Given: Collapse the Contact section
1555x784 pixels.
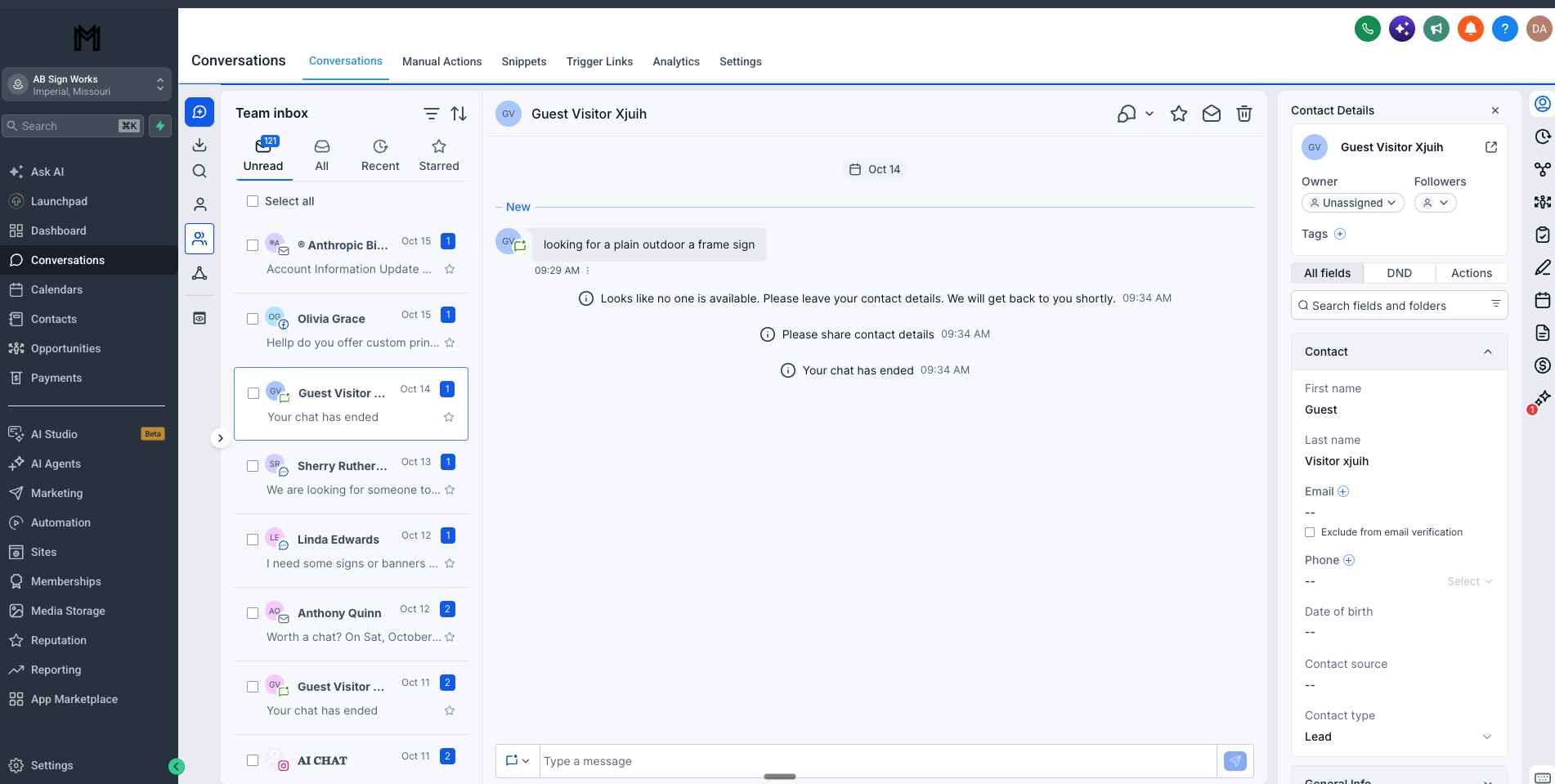Looking at the screenshot, I should (x=1487, y=352).
